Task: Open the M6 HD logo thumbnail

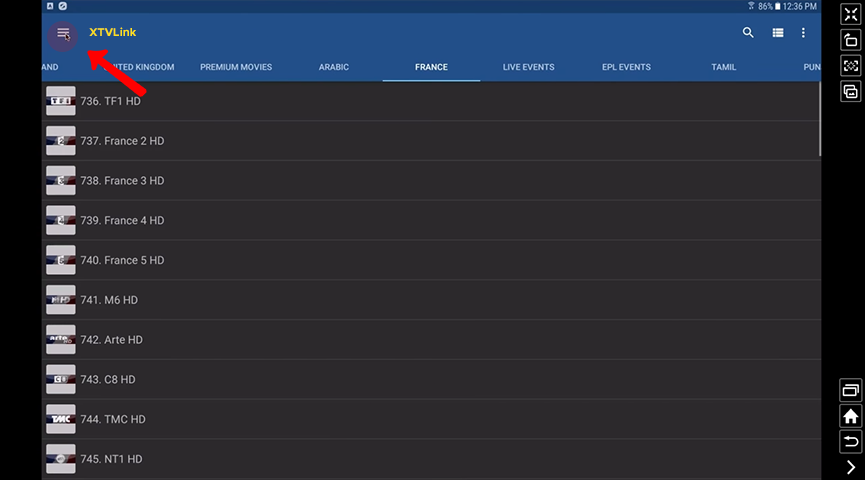Action: coord(61,300)
